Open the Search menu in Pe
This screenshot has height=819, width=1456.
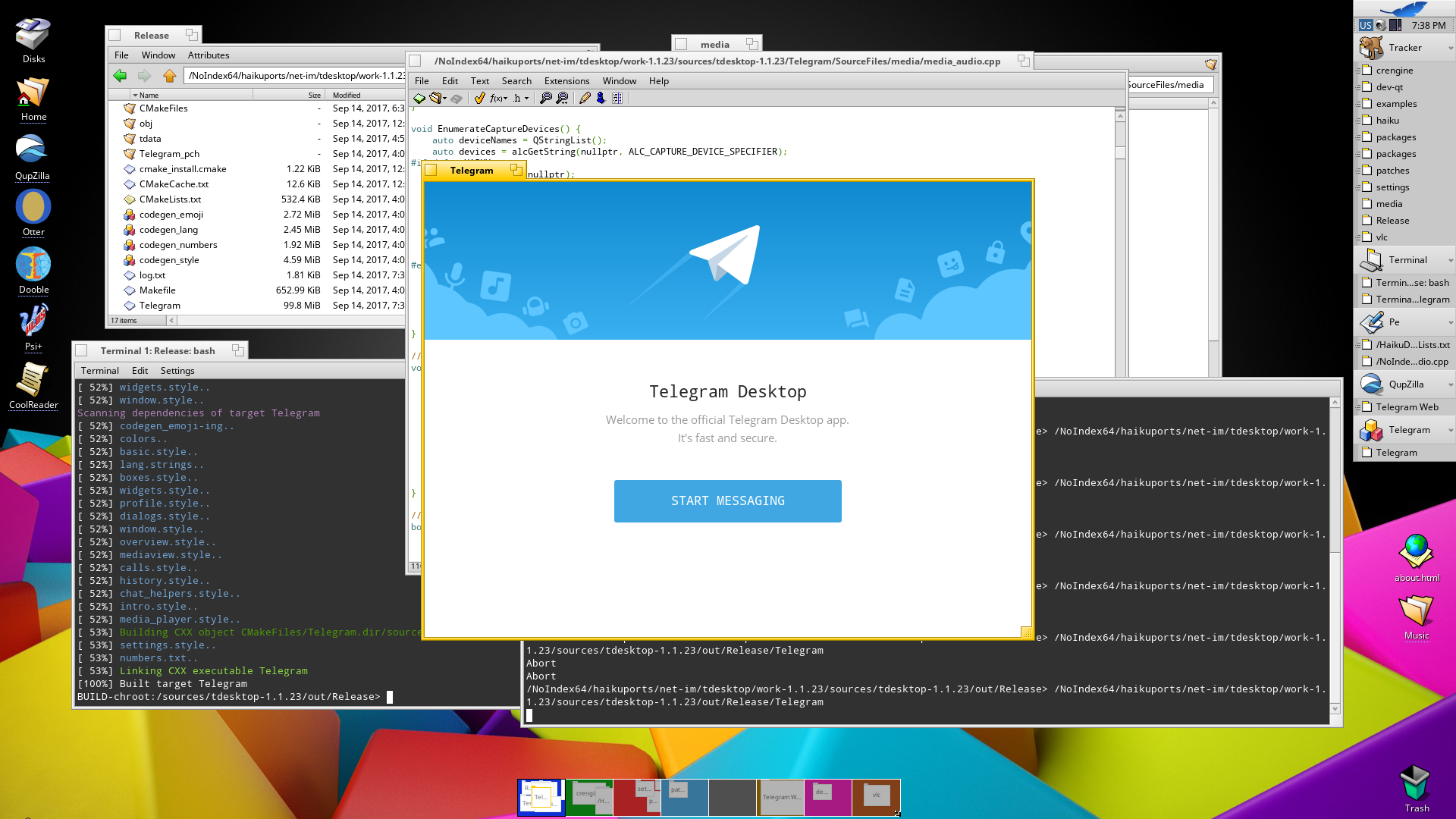[x=516, y=81]
